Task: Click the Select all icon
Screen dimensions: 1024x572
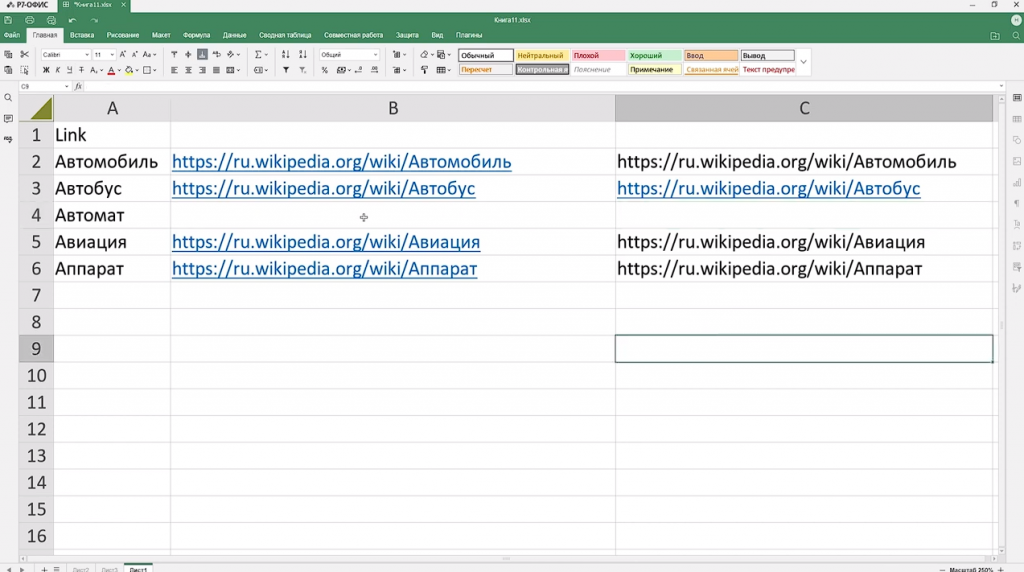Action: point(24,70)
